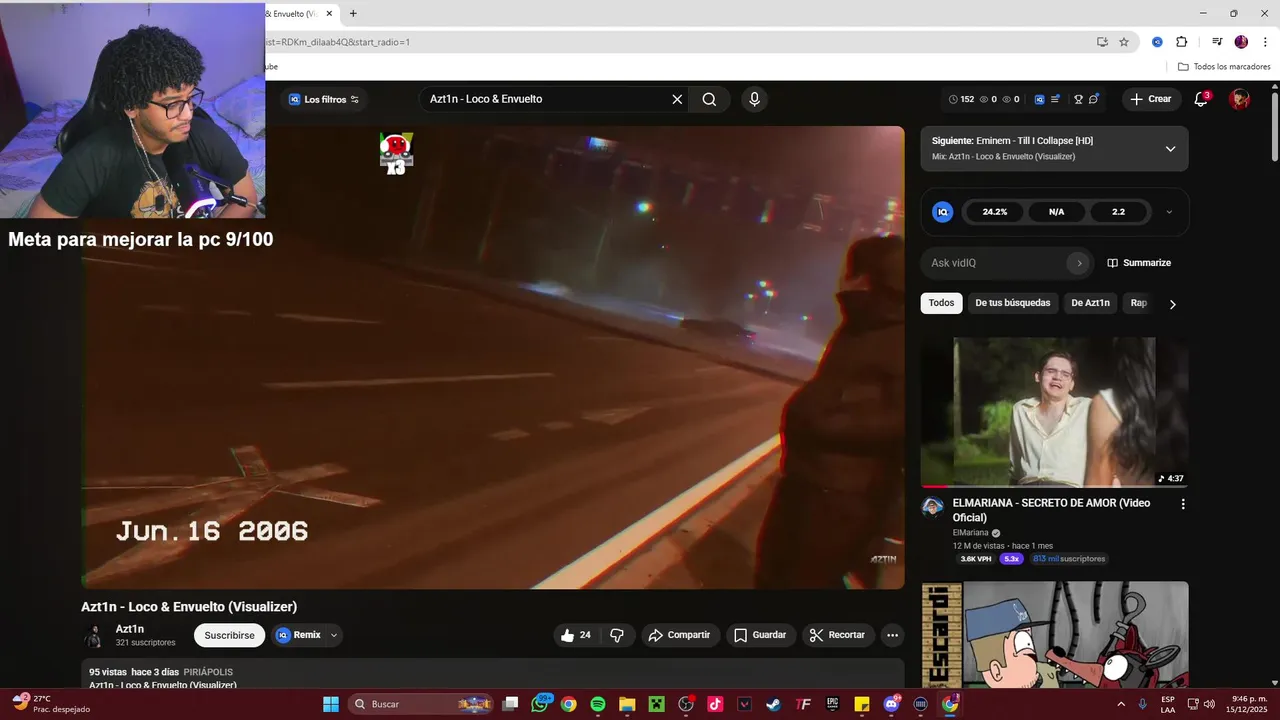This screenshot has height=720, width=1280.
Task: Open the Chrome extensions puzzle icon
Action: pos(1181,42)
